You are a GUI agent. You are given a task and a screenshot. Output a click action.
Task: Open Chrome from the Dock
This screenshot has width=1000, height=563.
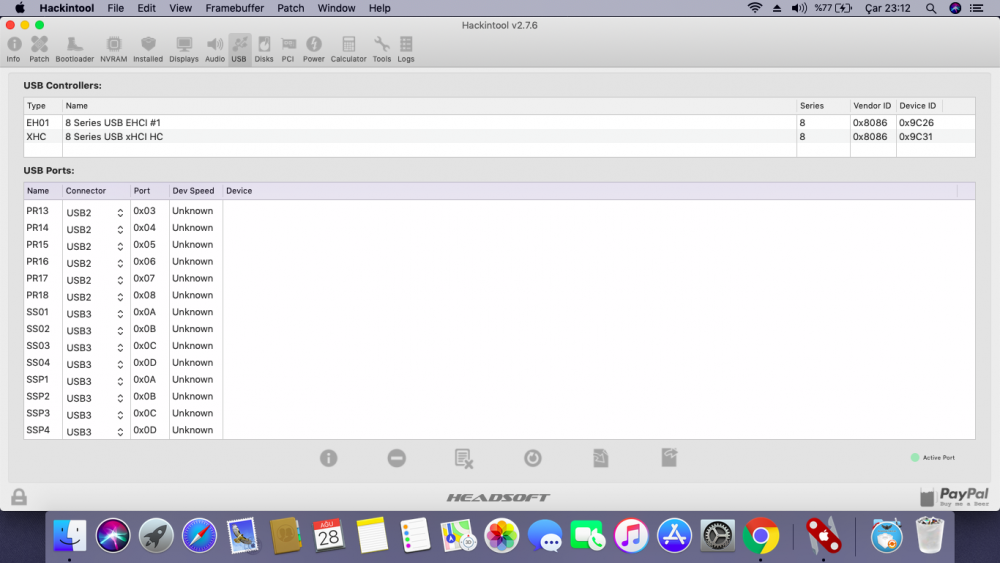[760, 536]
